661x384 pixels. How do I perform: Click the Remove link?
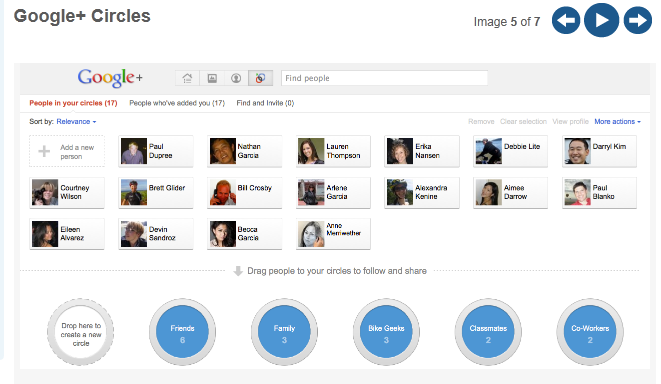tap(481, 121)
